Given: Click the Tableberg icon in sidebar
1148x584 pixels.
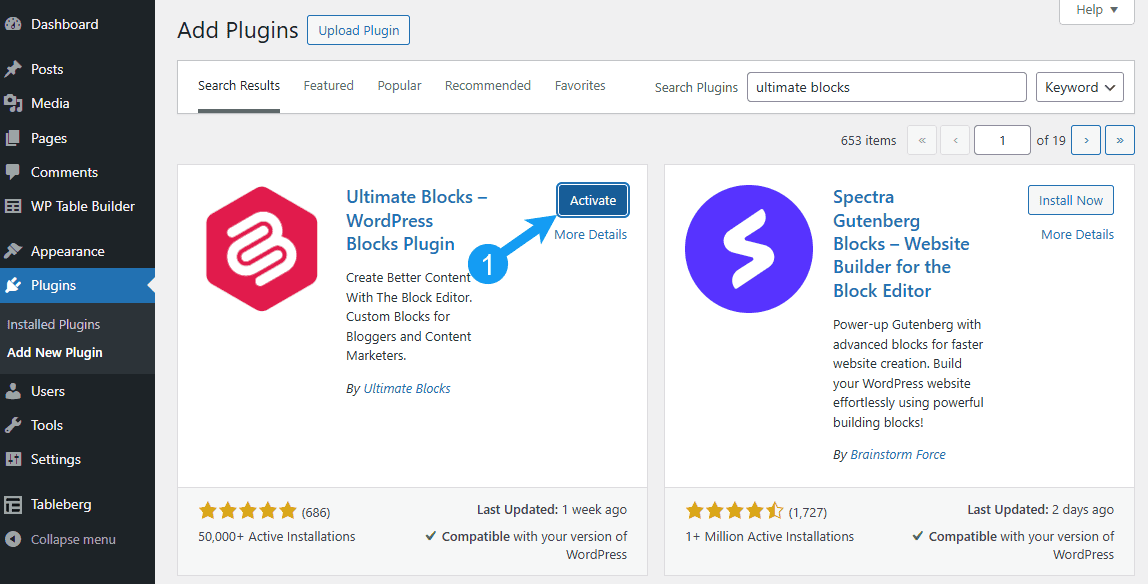Looking at the screenshot, I should pos(13,504).
